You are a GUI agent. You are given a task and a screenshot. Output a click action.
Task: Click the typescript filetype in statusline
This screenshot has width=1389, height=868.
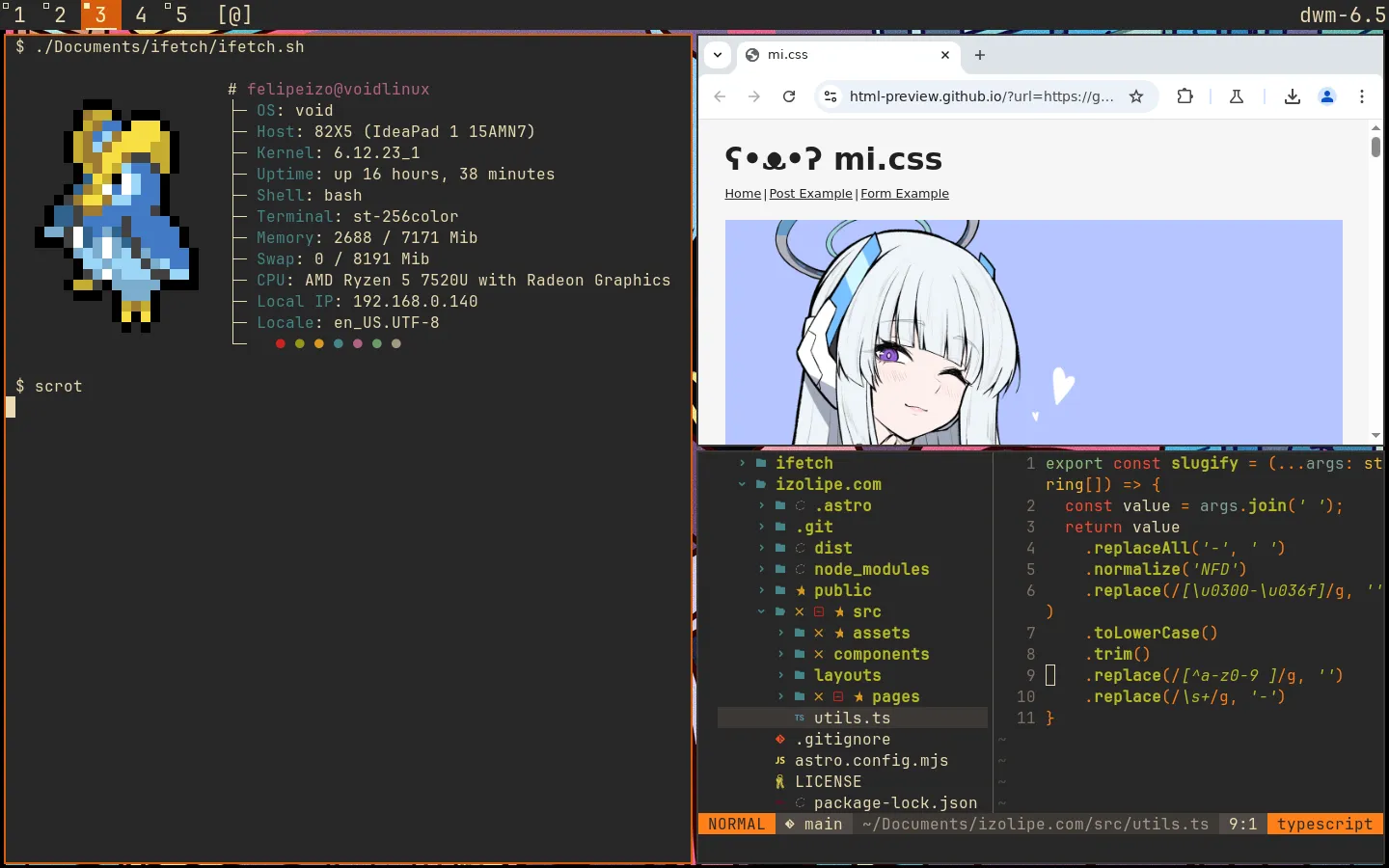pos(1324,825)
